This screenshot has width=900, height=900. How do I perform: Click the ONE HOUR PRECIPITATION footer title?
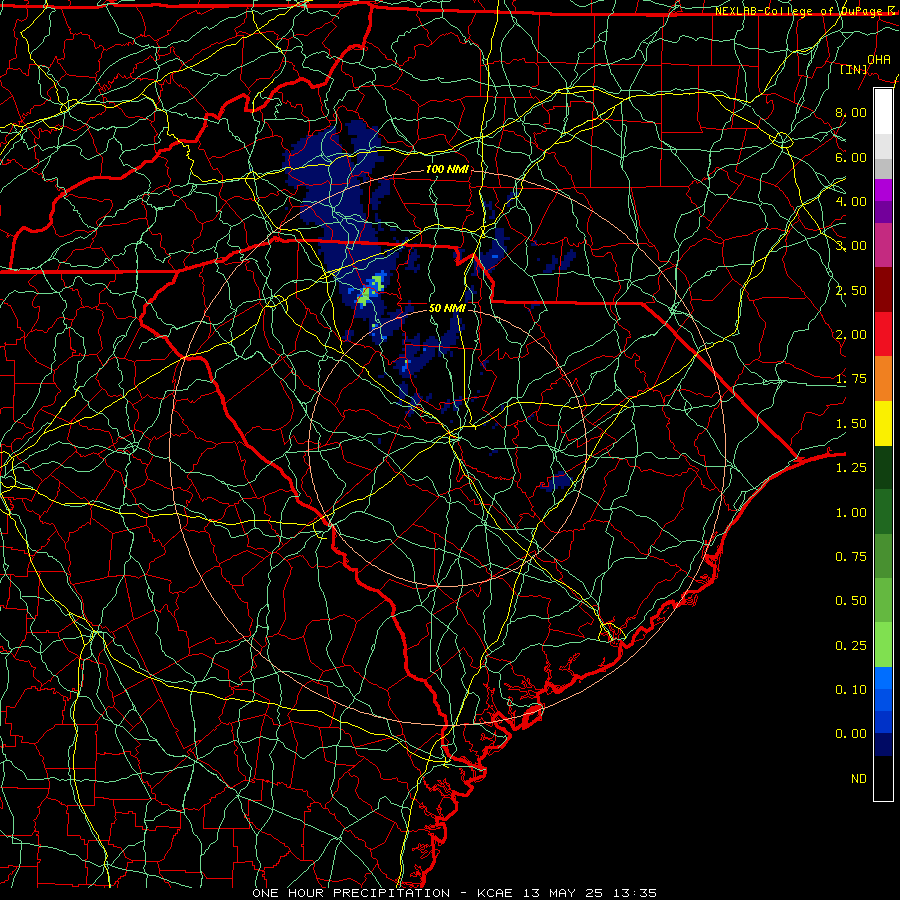pos(351,893)
